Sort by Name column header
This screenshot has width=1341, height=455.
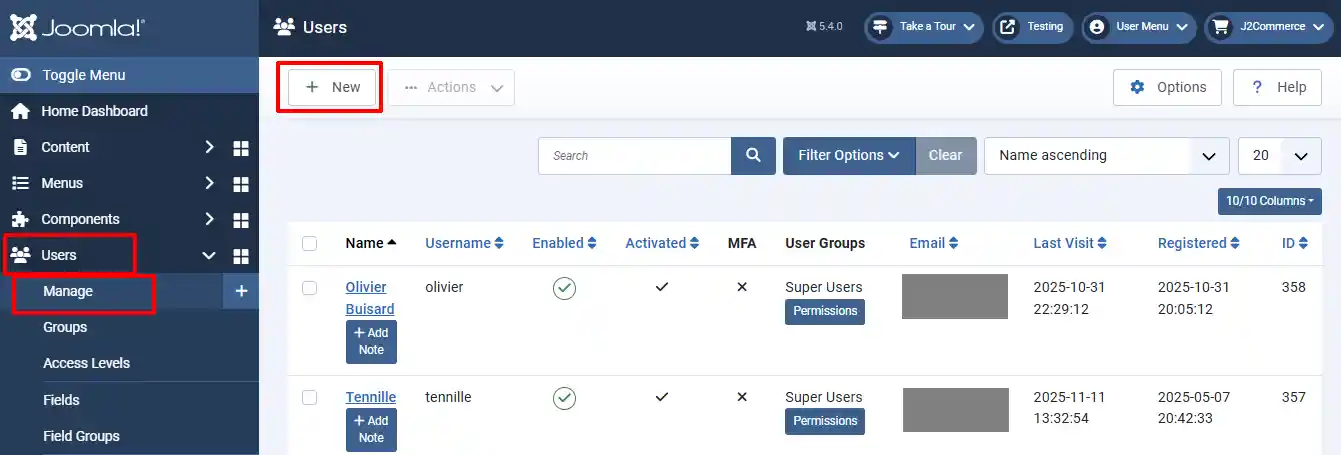point(371,243)
